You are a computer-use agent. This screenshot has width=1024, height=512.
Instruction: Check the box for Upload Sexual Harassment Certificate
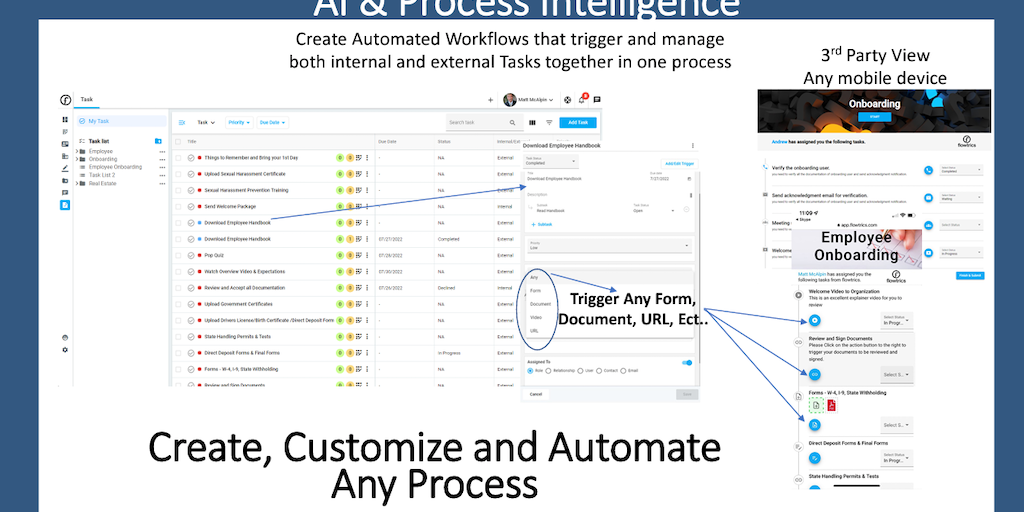(178, 174)
